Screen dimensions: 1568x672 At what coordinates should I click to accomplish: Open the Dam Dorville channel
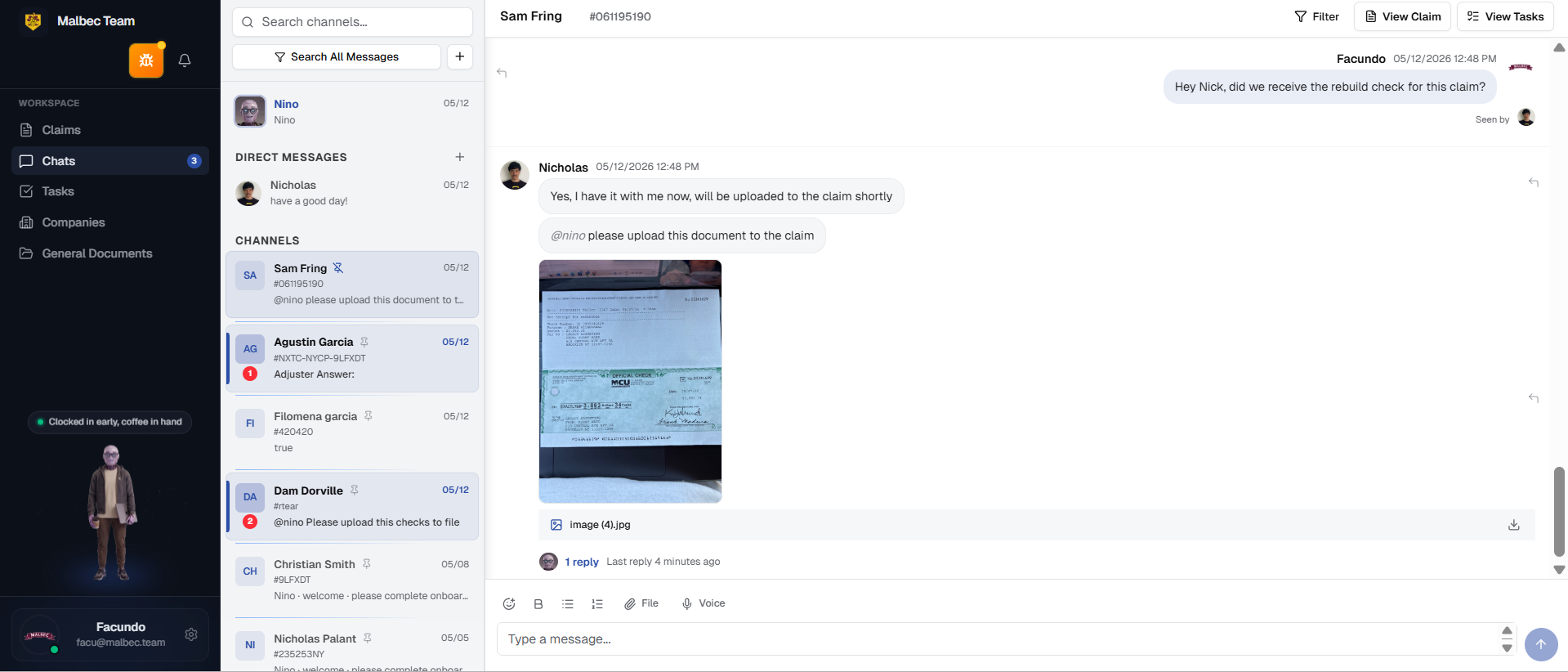352,506
